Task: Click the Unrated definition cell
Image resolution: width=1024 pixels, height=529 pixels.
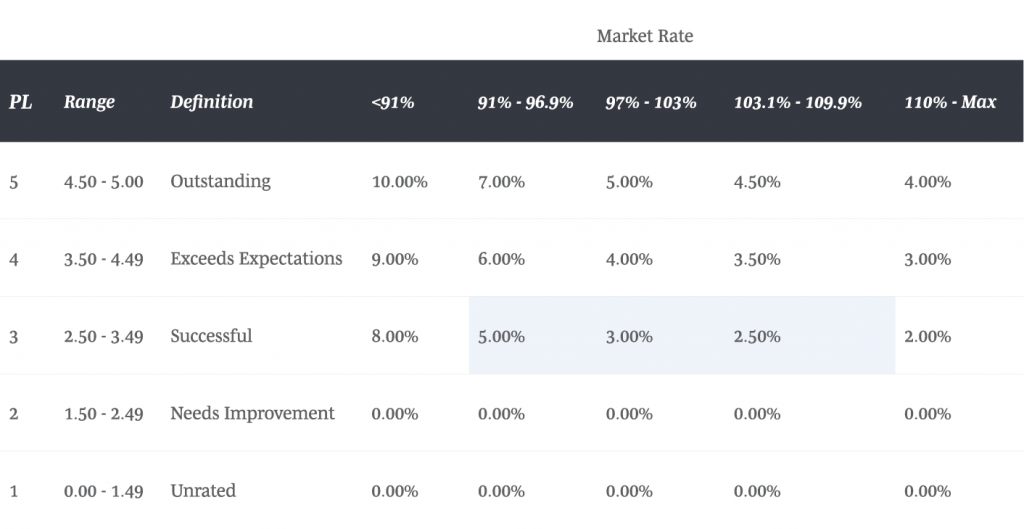Action: [x=203, y=491]
